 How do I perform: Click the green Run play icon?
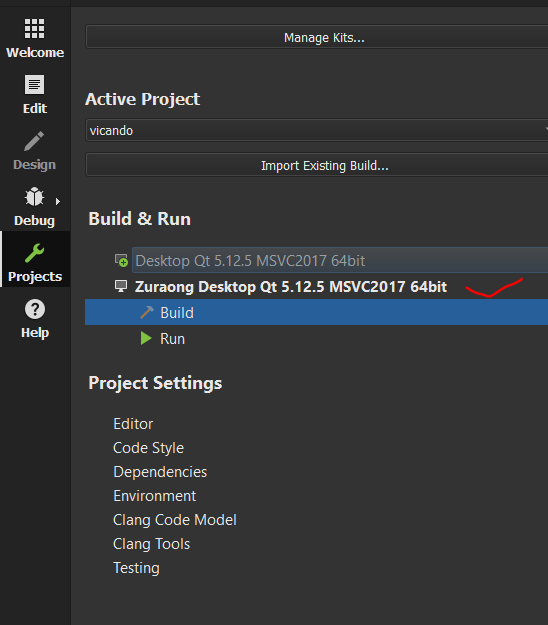(146, 338)
